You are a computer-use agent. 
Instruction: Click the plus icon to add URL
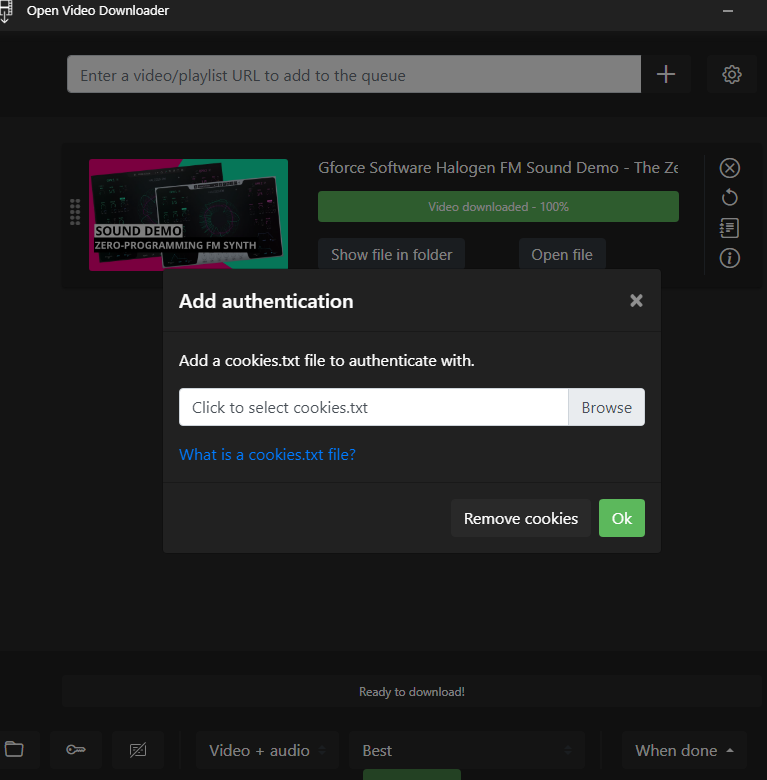click(666, 74)
